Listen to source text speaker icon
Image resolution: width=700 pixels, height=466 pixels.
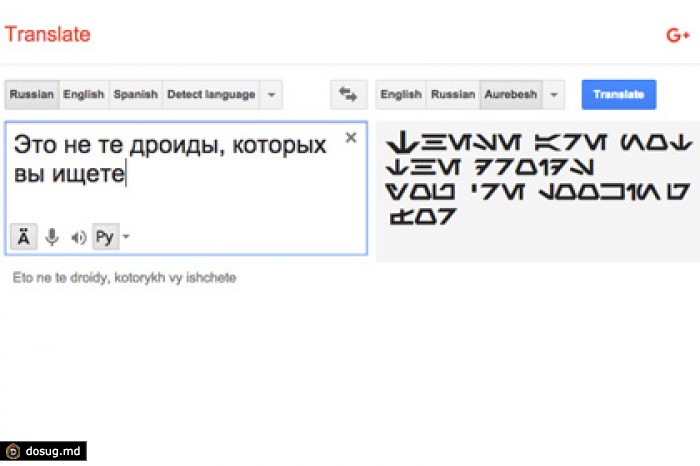(x=79, y=237)
